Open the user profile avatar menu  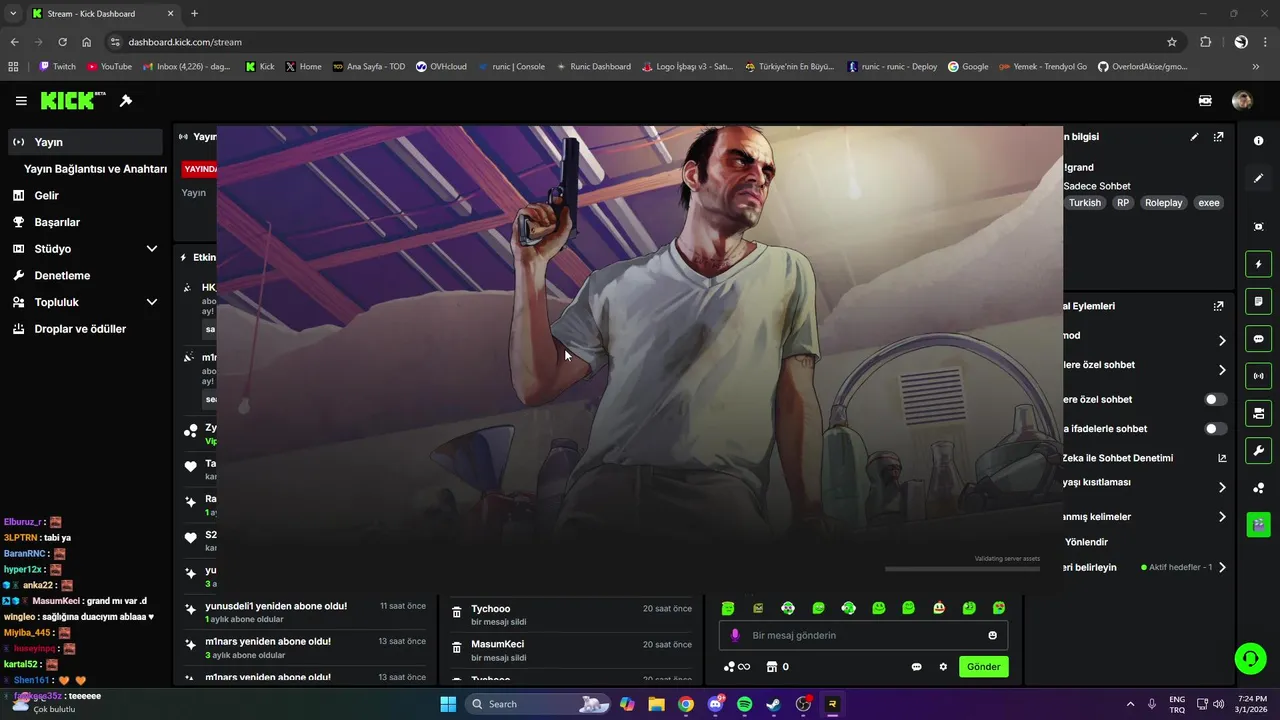tap(1242, 101)
